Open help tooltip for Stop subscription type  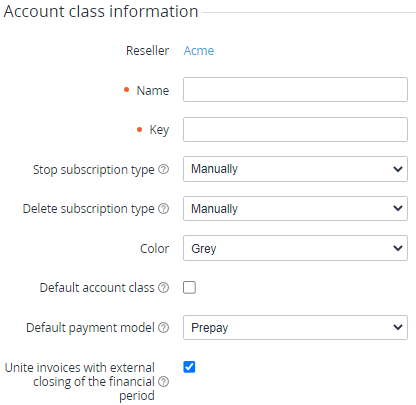[x=163, y=169]
